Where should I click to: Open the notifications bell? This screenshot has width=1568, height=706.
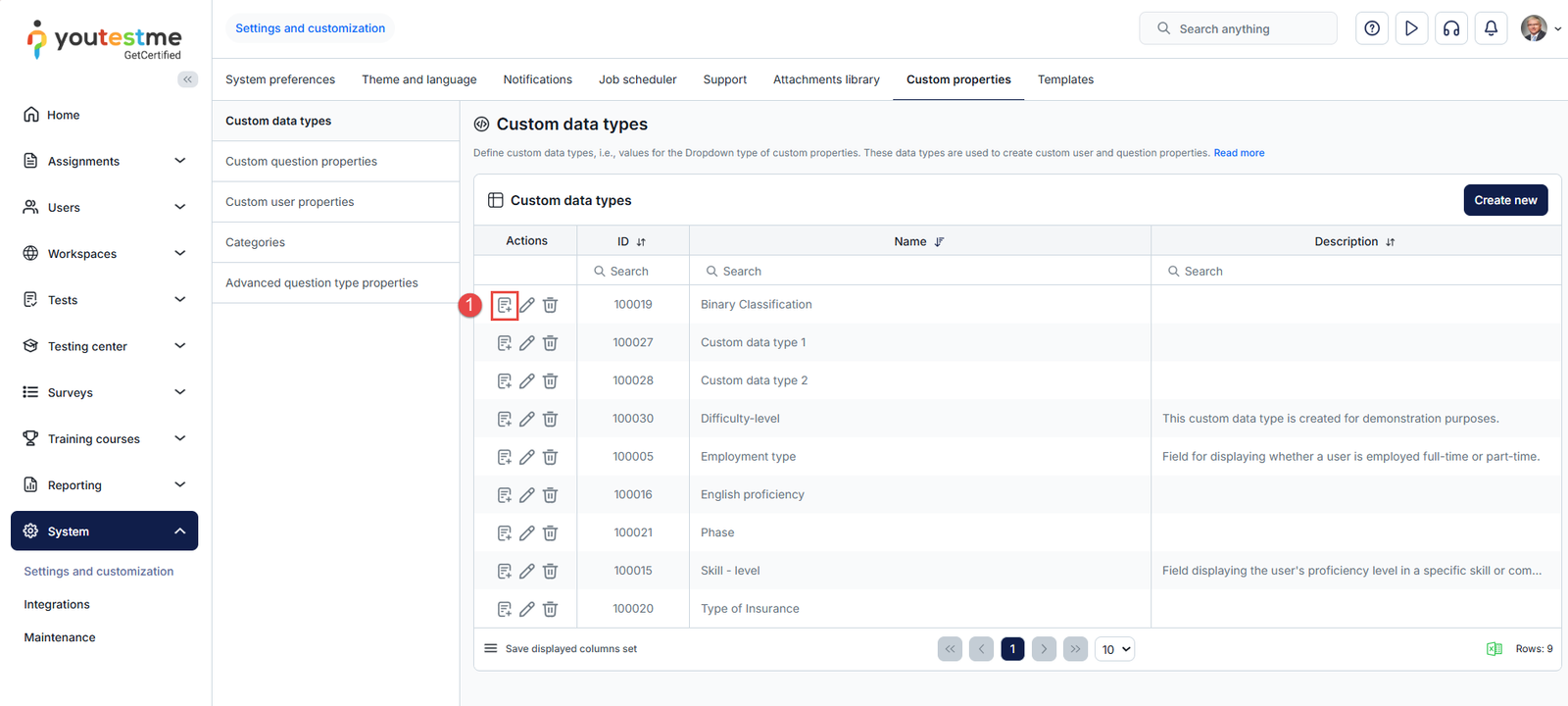click(1491, 28)
